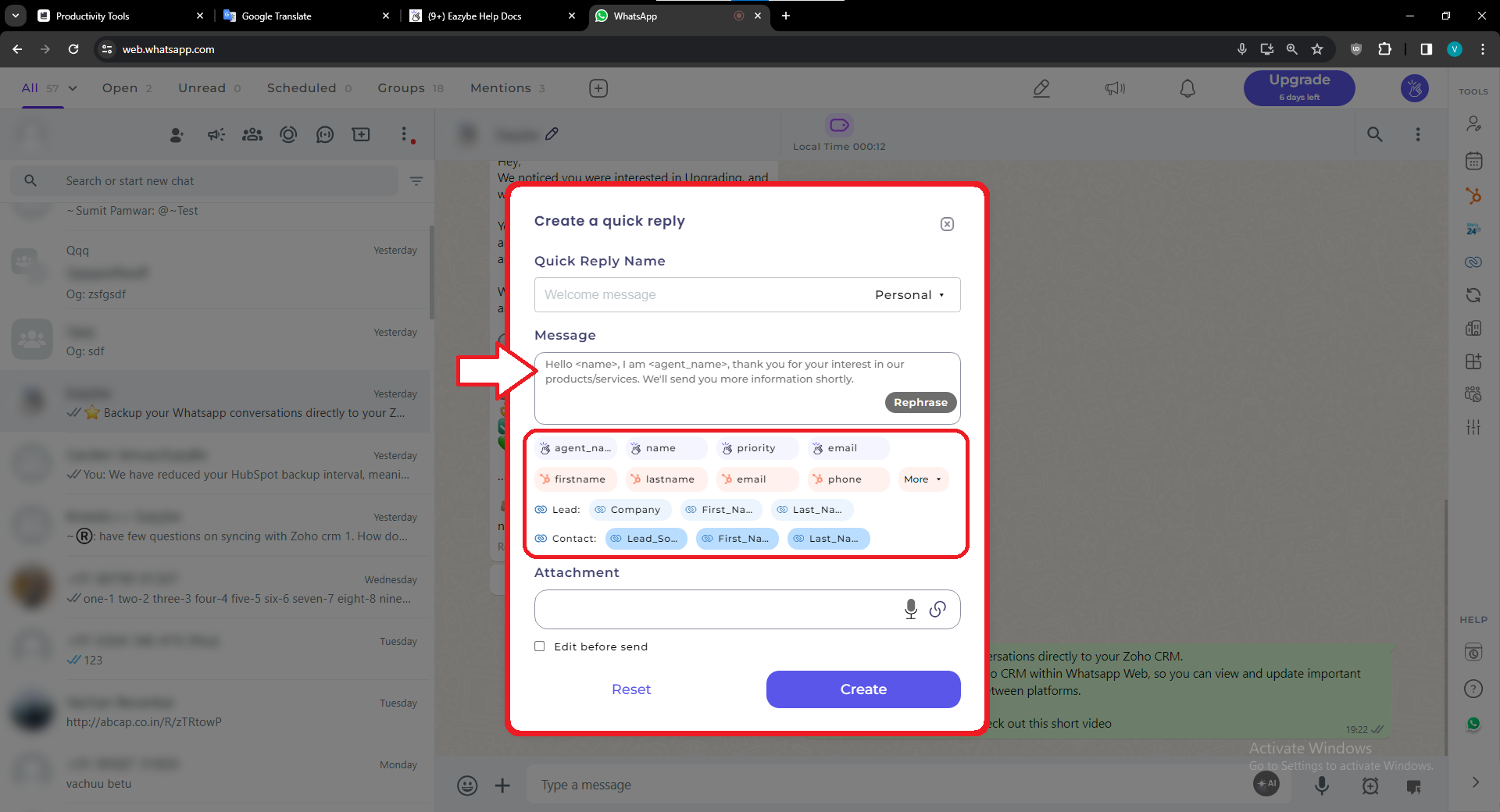Click the attach link icon in Attachment field
The image size is (1500, 812).
point(938,609)
